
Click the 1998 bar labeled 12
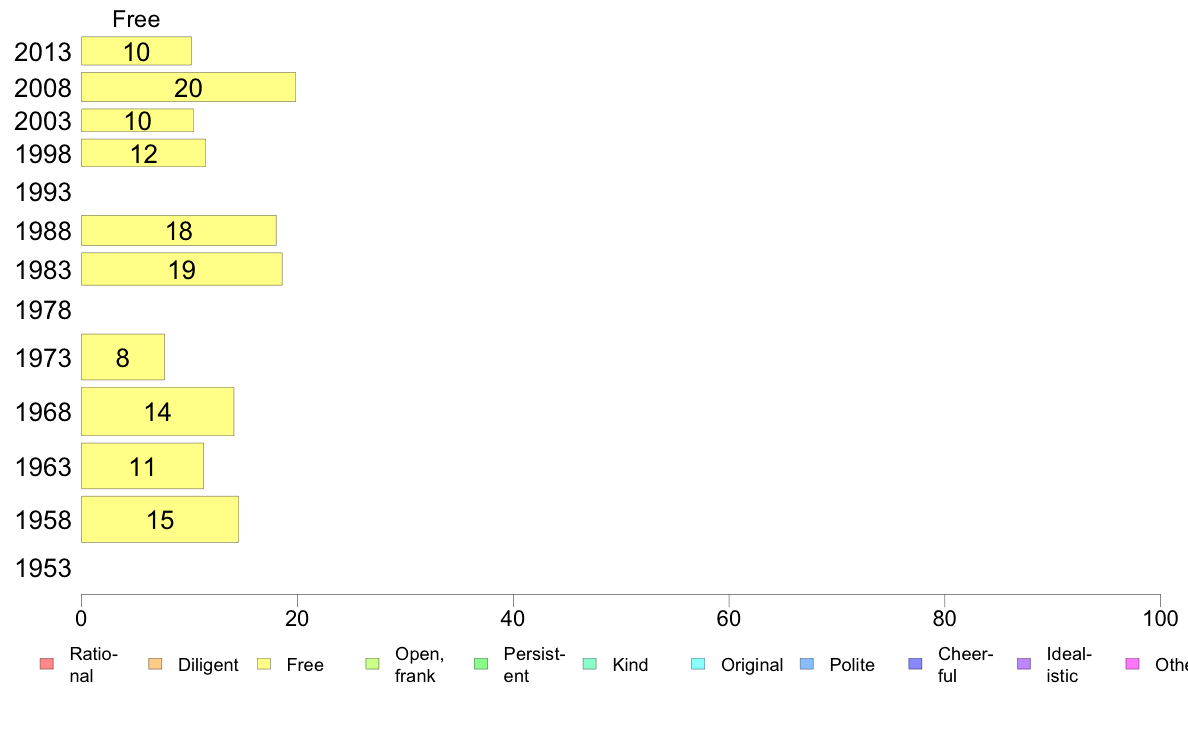[143, 153]
